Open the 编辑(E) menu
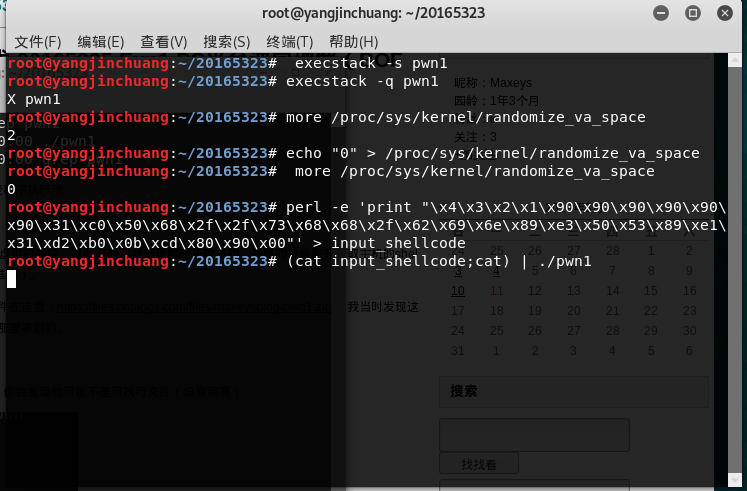 [101, 42]
